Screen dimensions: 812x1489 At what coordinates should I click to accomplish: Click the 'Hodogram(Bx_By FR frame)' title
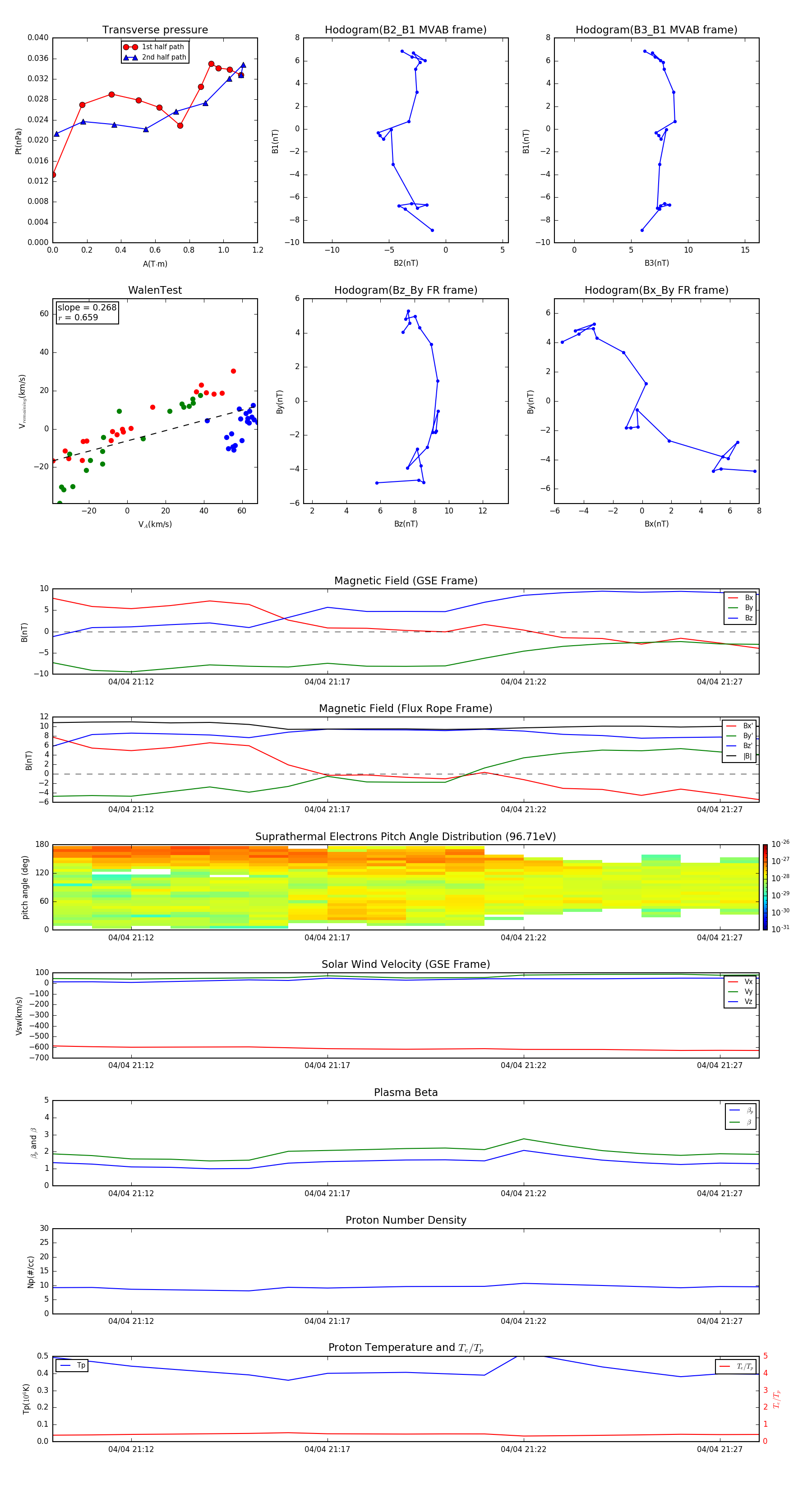click(656, 290)
